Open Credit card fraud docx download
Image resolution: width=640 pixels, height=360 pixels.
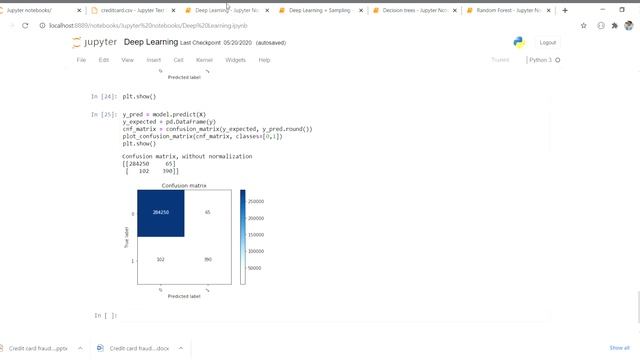[x=139, y=348]
